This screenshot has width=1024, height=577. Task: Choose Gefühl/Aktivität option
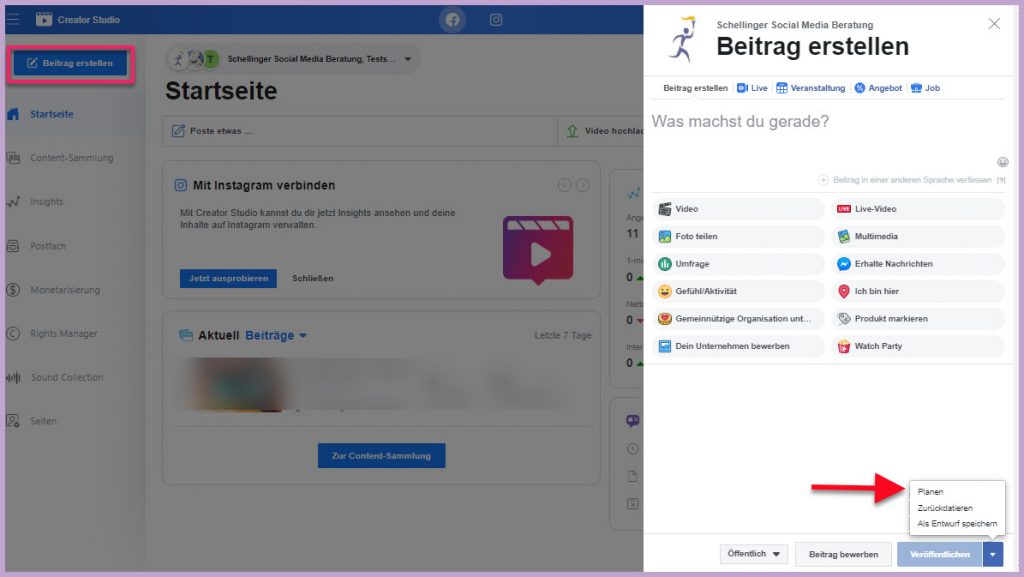click(739, 291)
